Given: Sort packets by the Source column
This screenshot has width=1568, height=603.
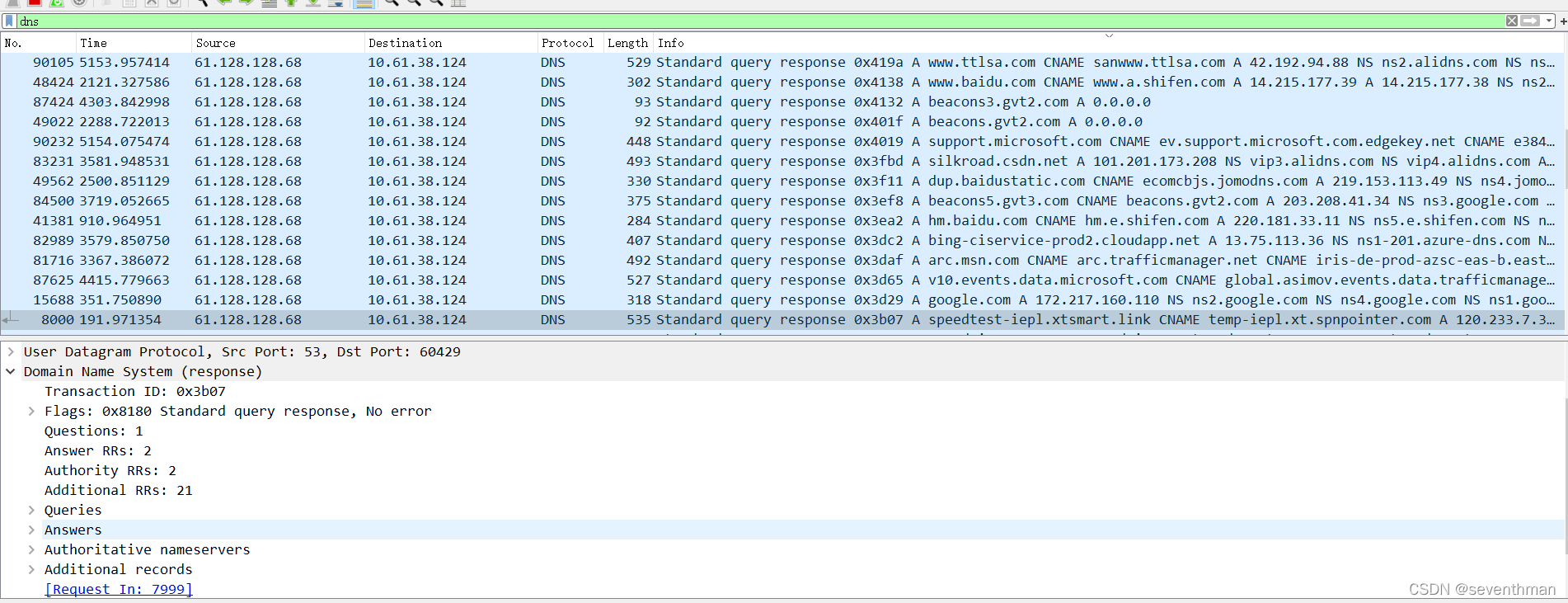Looking at the screenshot, I should 277,43.
